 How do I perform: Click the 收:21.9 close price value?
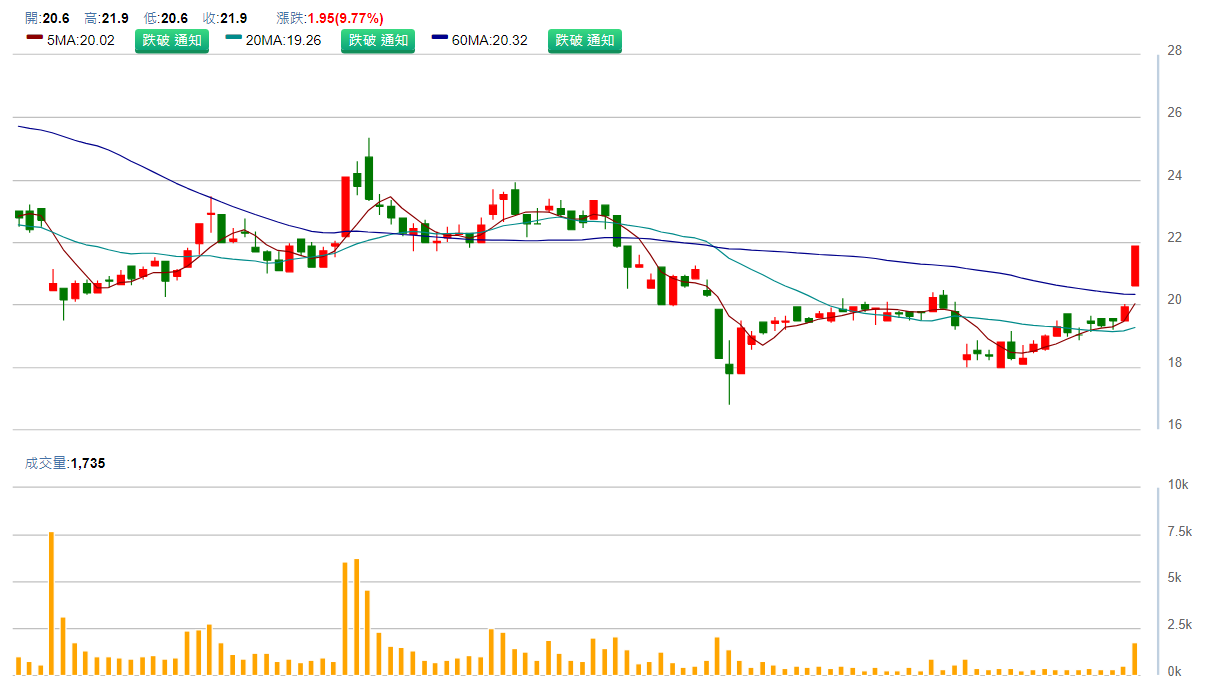pyautogui.click(x=224, y=18)
